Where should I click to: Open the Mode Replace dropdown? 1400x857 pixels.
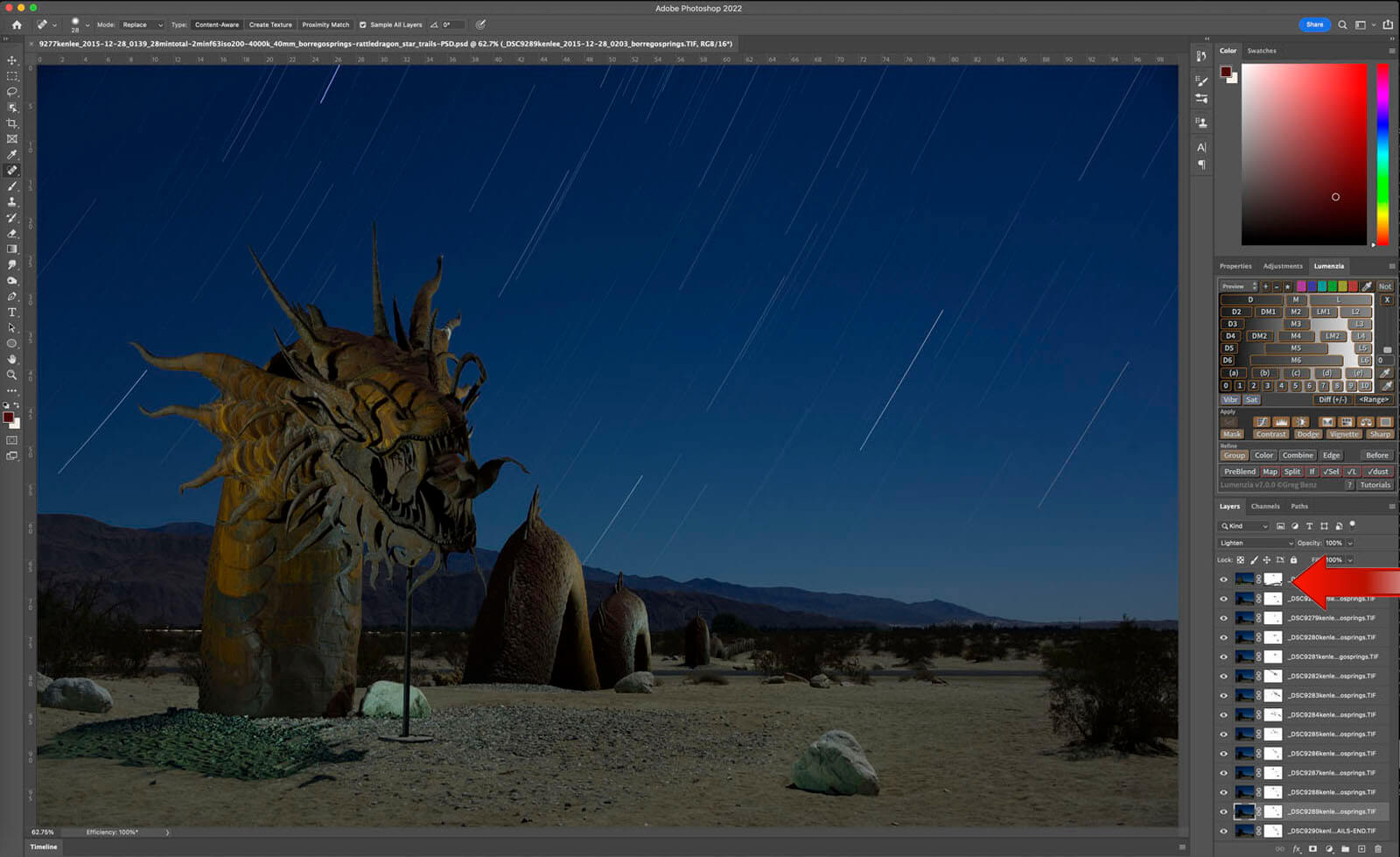(142, 25)
